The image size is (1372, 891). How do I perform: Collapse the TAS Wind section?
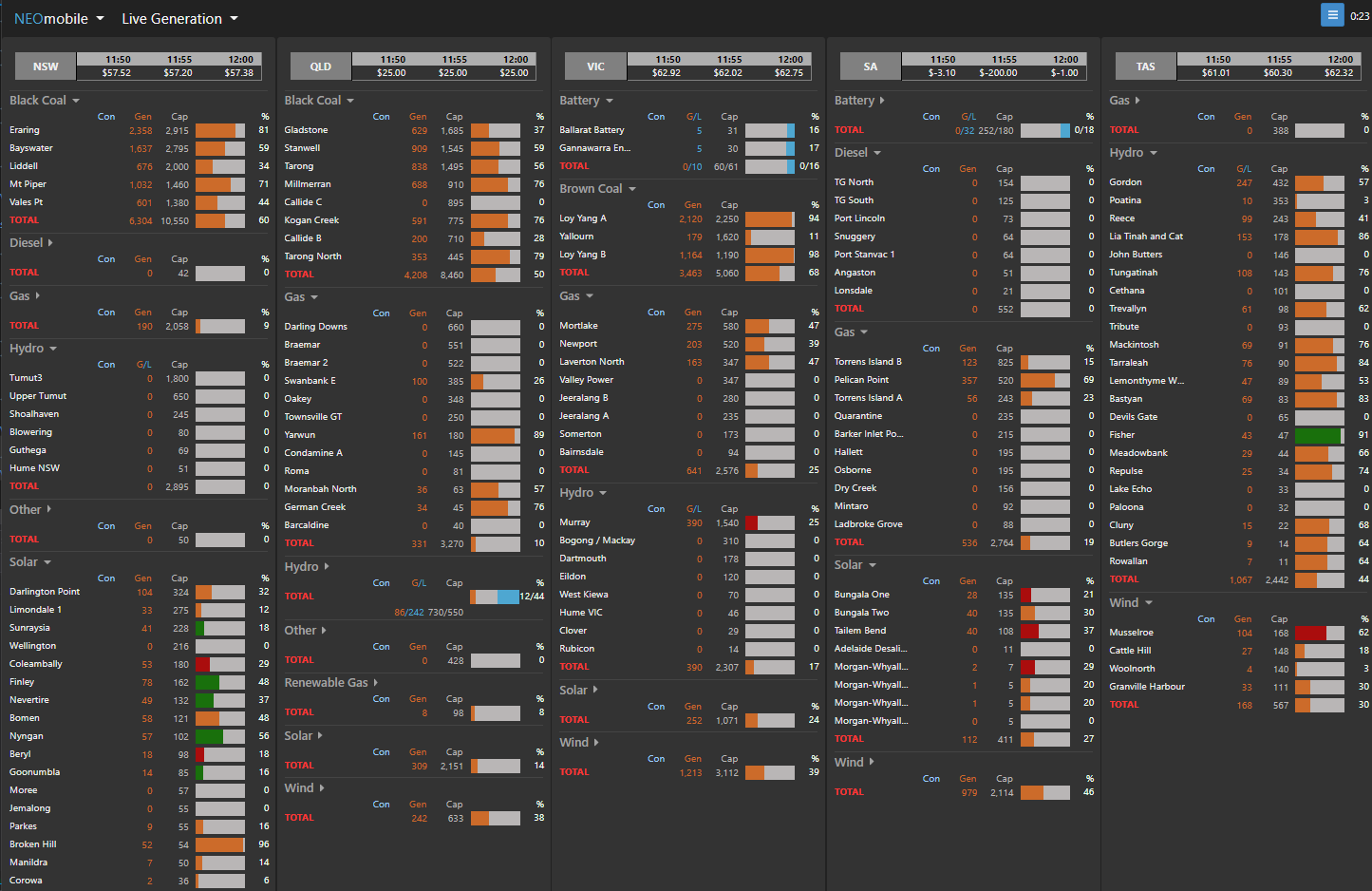coord(1131,603)
